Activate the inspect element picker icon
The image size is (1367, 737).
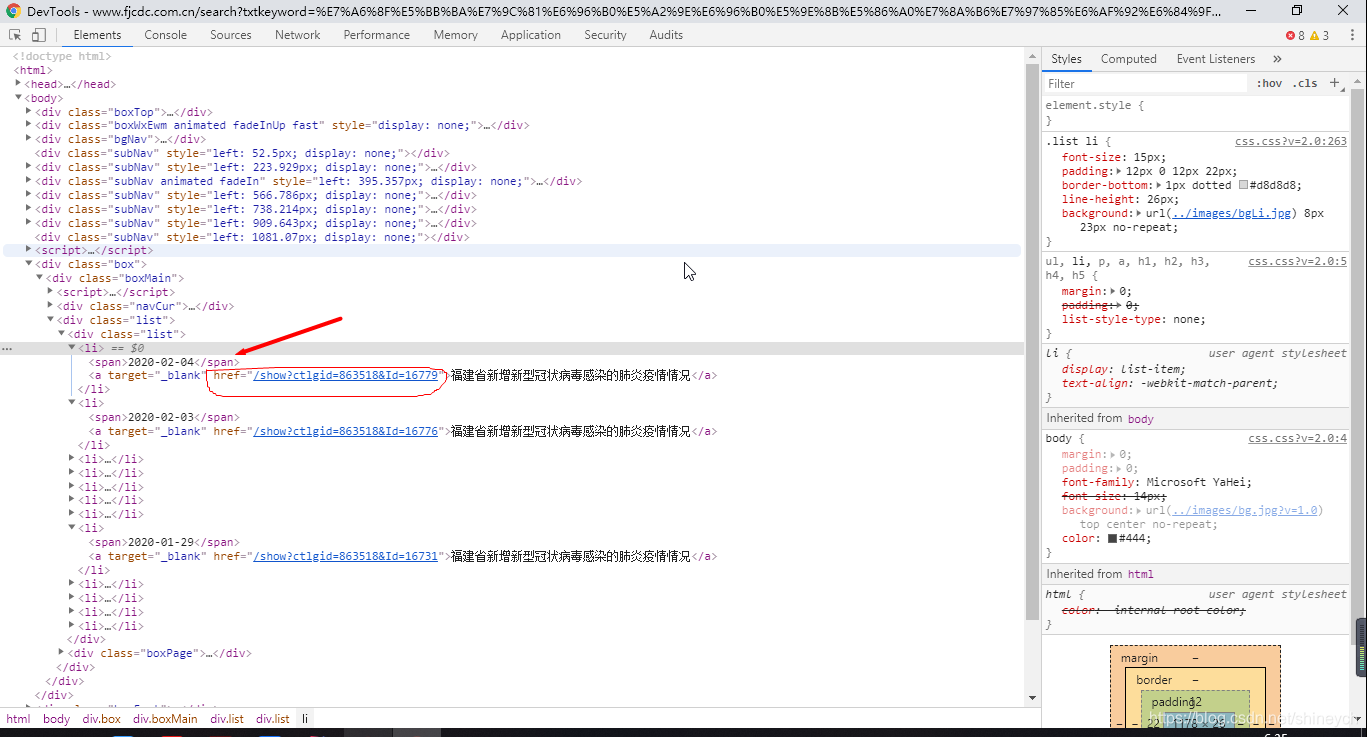[x=16, y=35]
